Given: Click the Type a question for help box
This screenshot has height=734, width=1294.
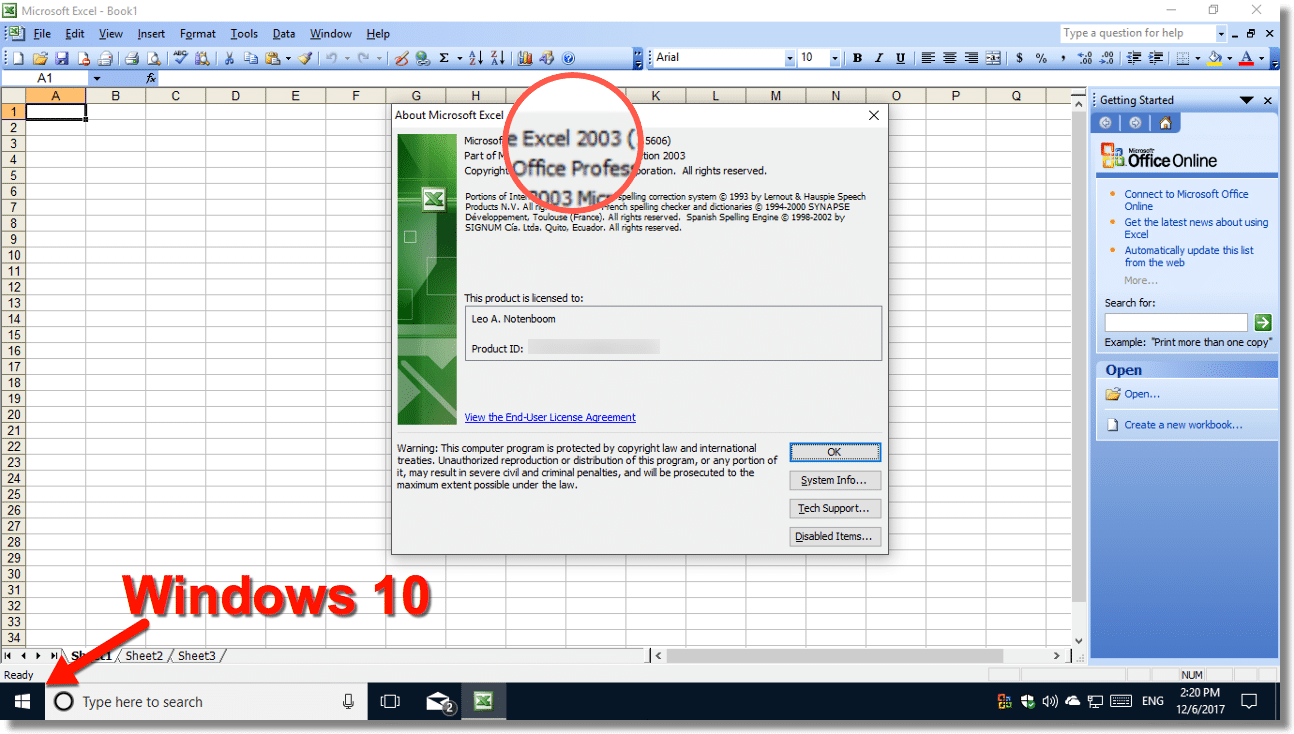Looking at the screenshot, I should (1137, 33).
